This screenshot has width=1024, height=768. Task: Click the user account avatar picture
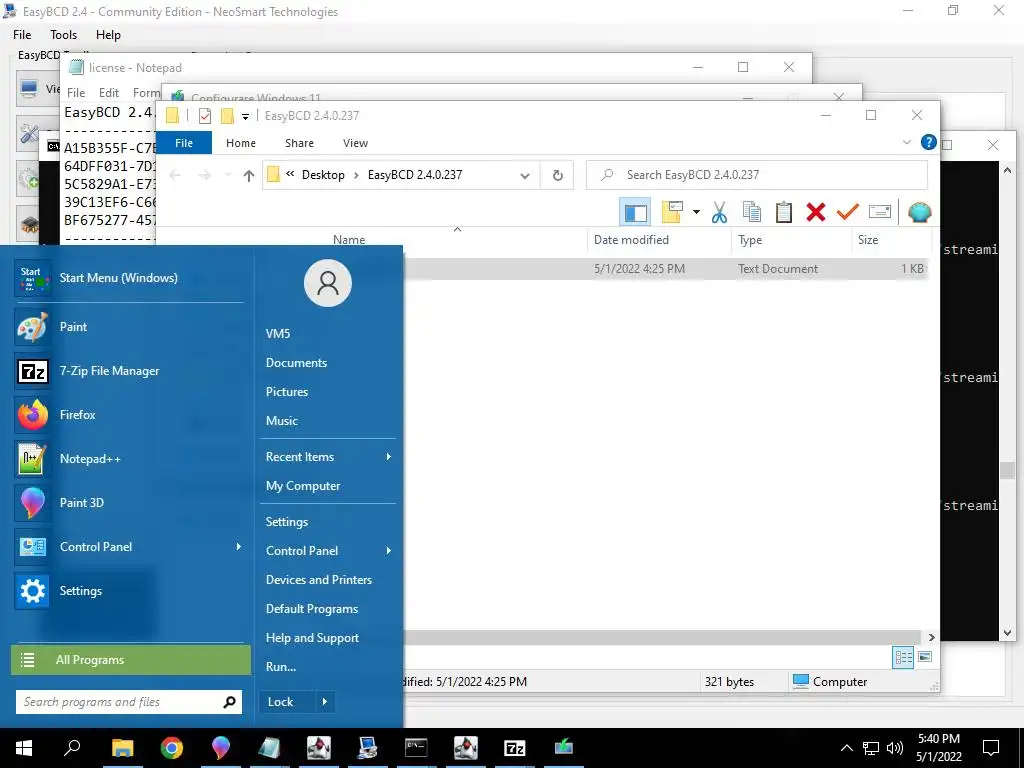(328, 283)
